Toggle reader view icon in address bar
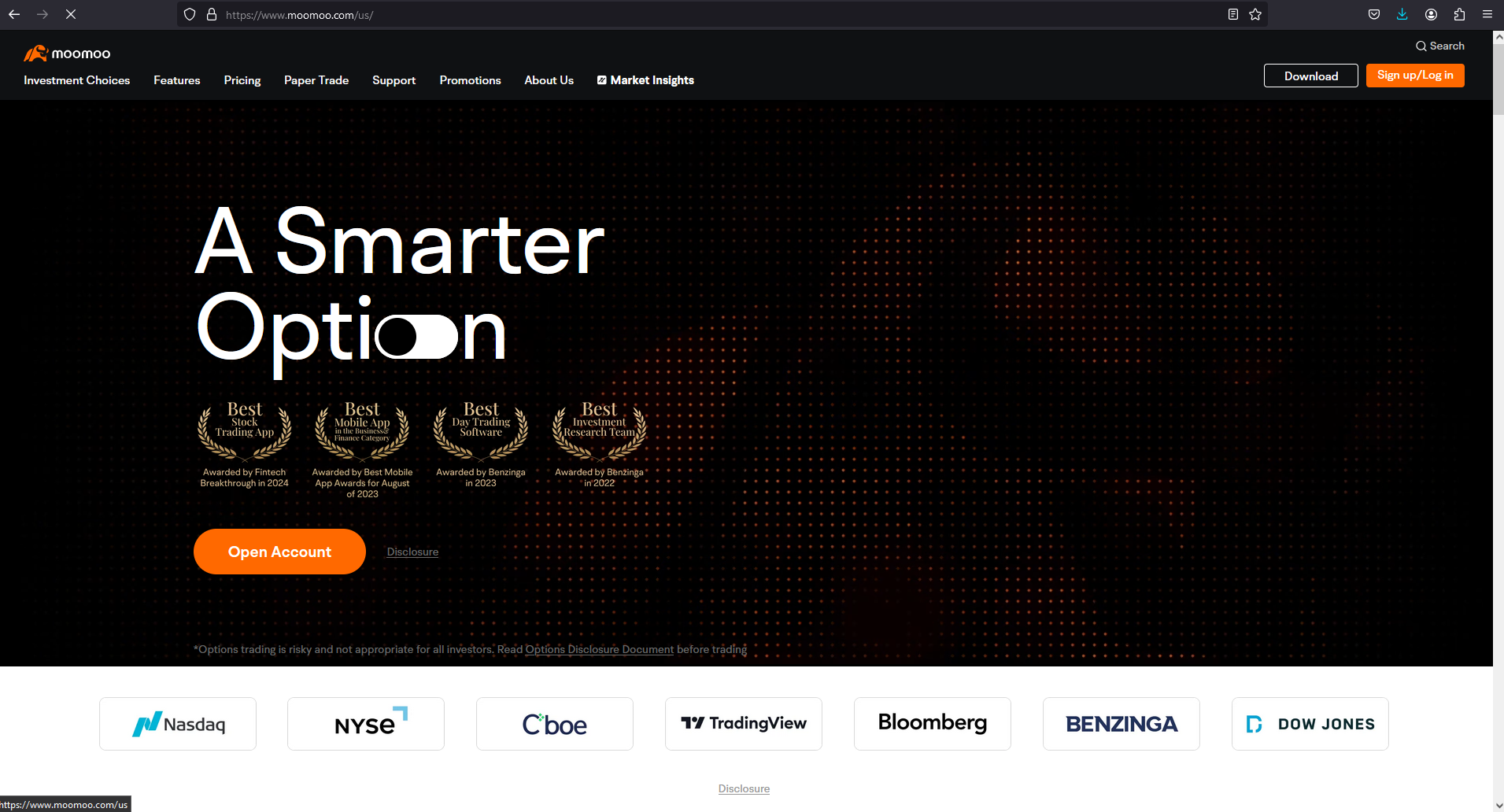The width and height of the screenshot is (1504, 812). (1233, 14)
